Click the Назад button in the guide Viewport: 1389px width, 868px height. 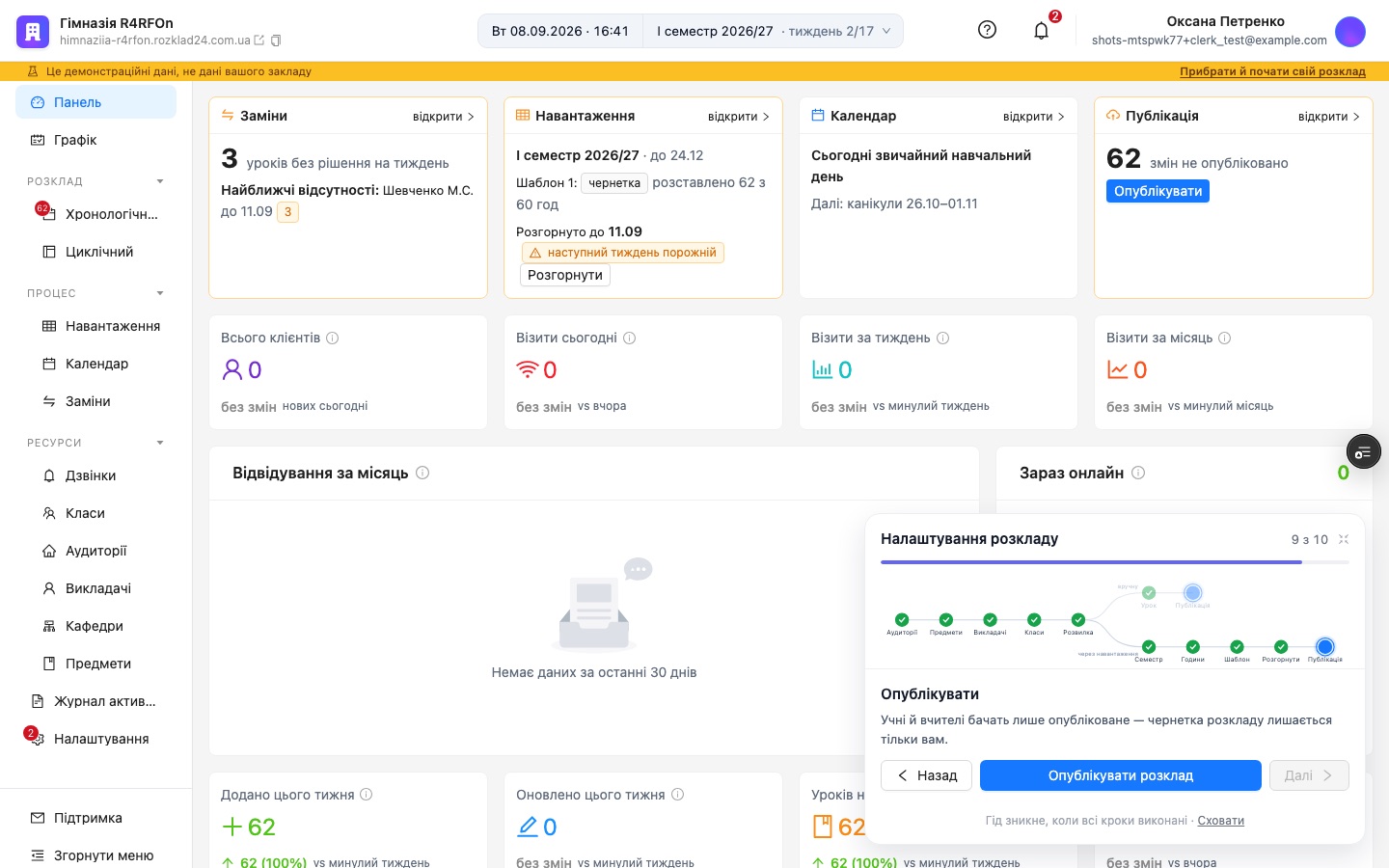point(926,775)
